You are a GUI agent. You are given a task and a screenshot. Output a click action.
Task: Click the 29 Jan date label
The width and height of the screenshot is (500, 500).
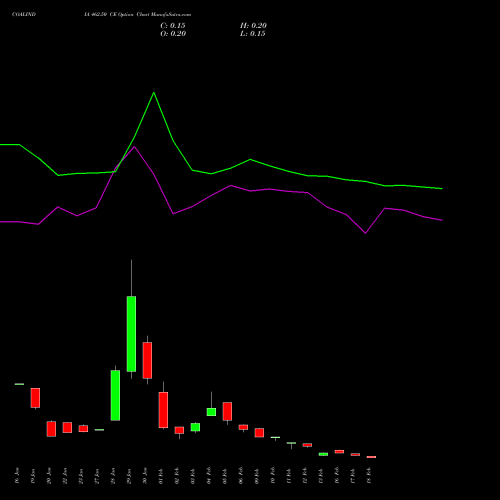pos(129,476)
